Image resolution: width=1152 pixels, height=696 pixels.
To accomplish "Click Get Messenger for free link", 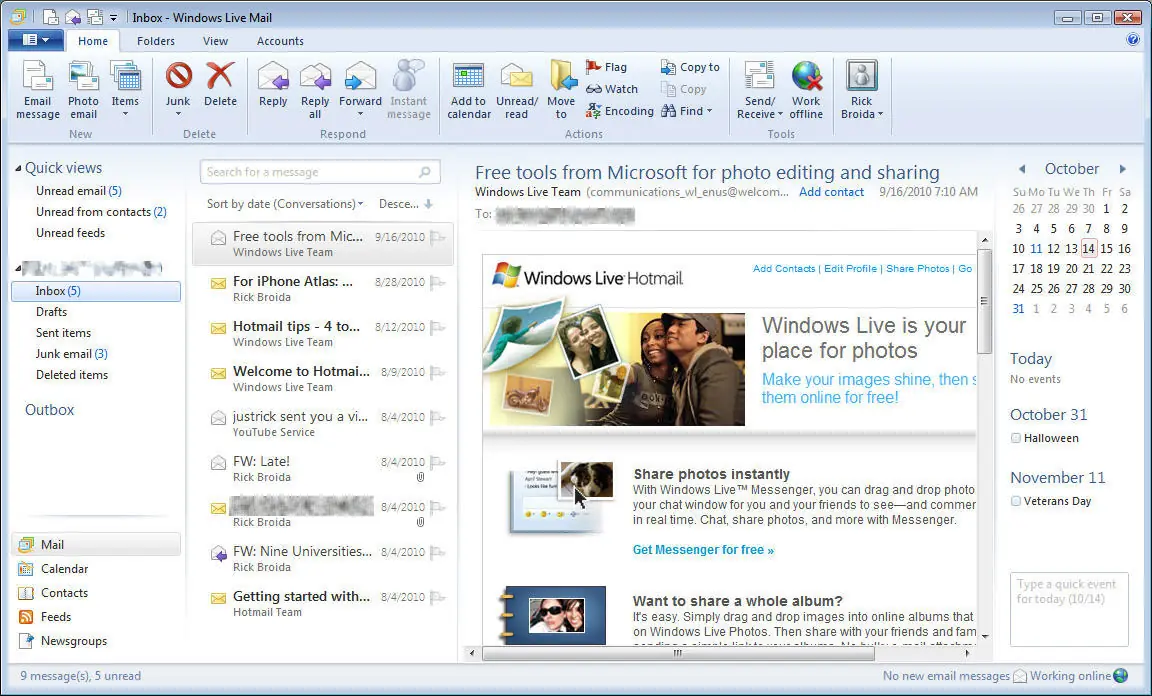I will point(703,550).
